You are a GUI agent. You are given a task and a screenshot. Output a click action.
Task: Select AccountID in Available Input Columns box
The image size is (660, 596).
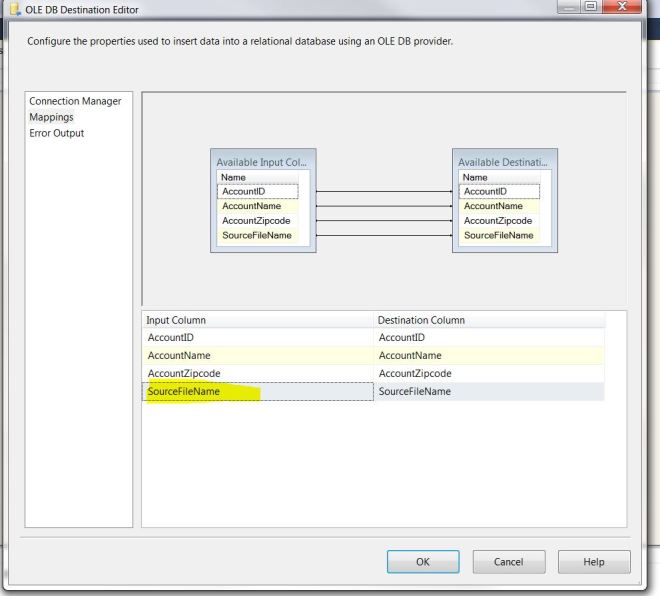(x=257, y=191)
